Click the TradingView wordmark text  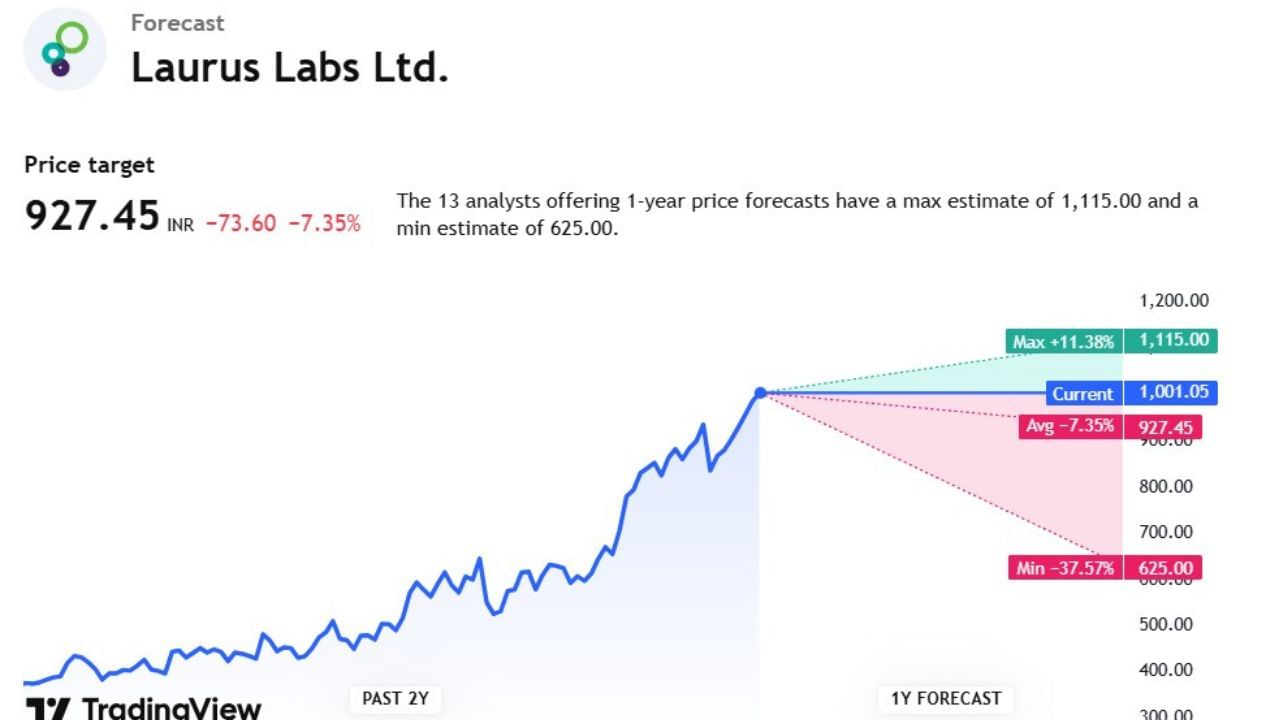click(172, 709)
